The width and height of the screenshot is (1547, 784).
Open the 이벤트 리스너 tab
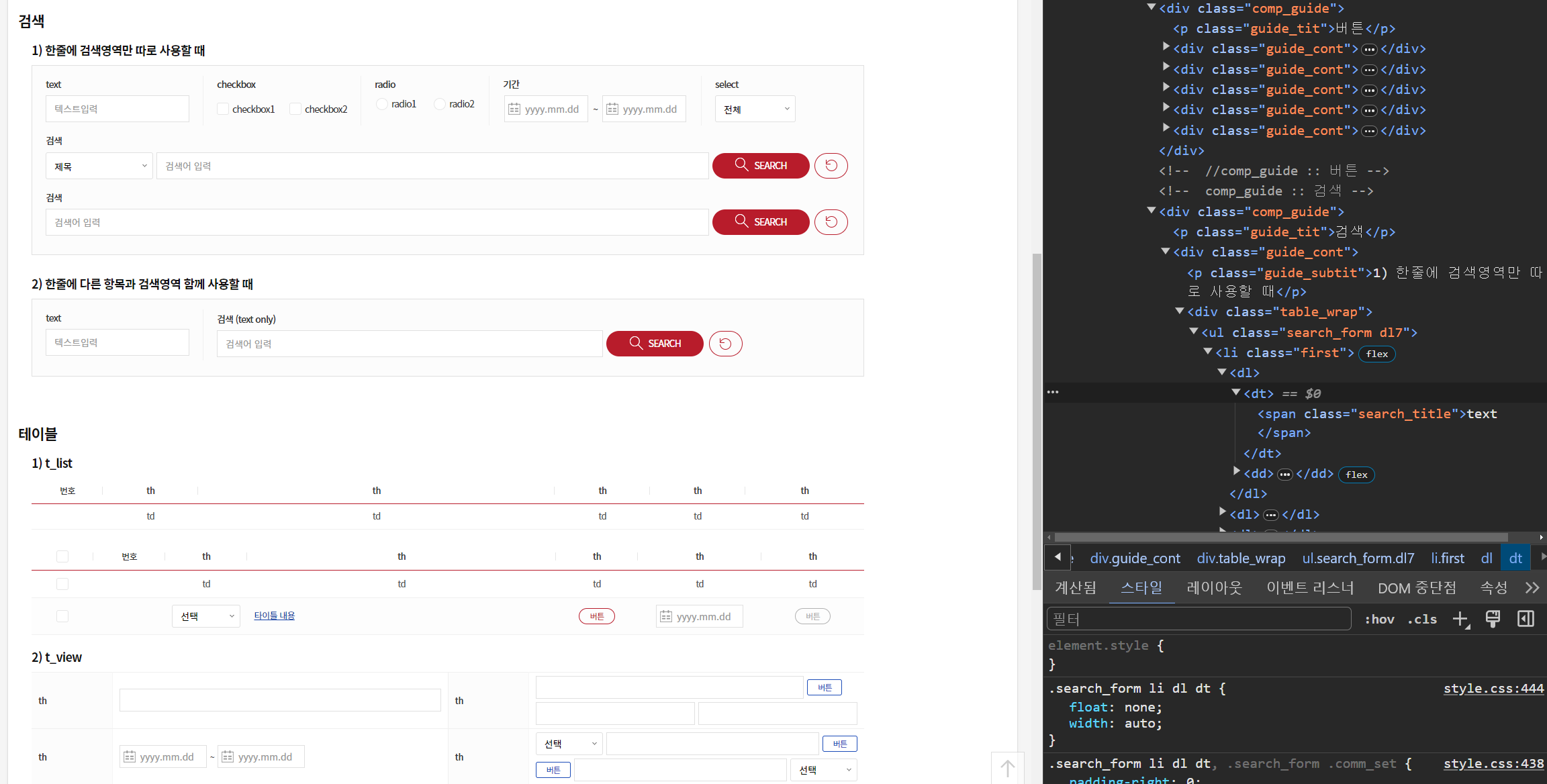pyautogui.click(x=1310, y=588)
